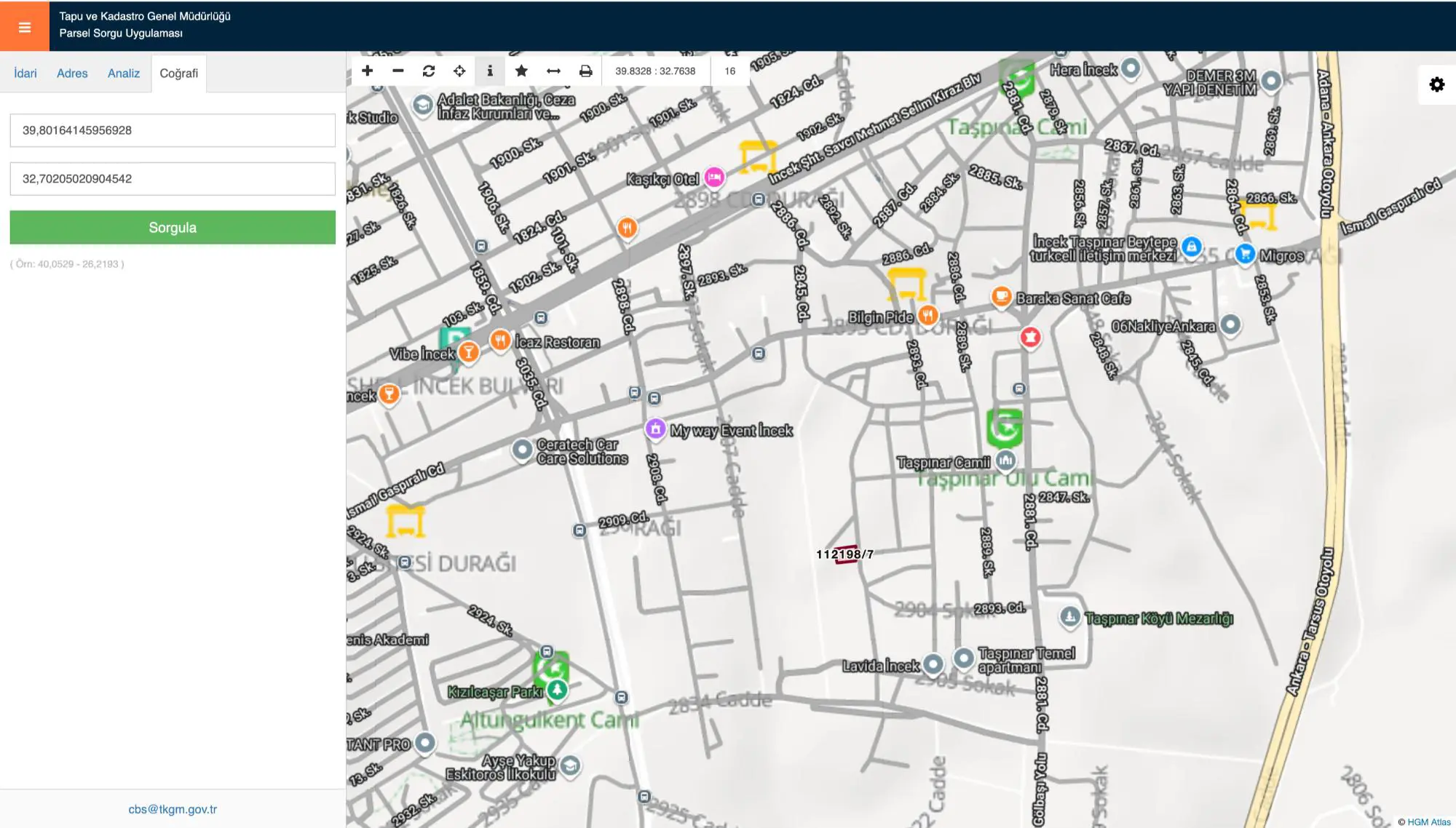Open map settings gear icon
Image resolution: width=1456 pixels, height=828 pixels.
pos(1437,84)
